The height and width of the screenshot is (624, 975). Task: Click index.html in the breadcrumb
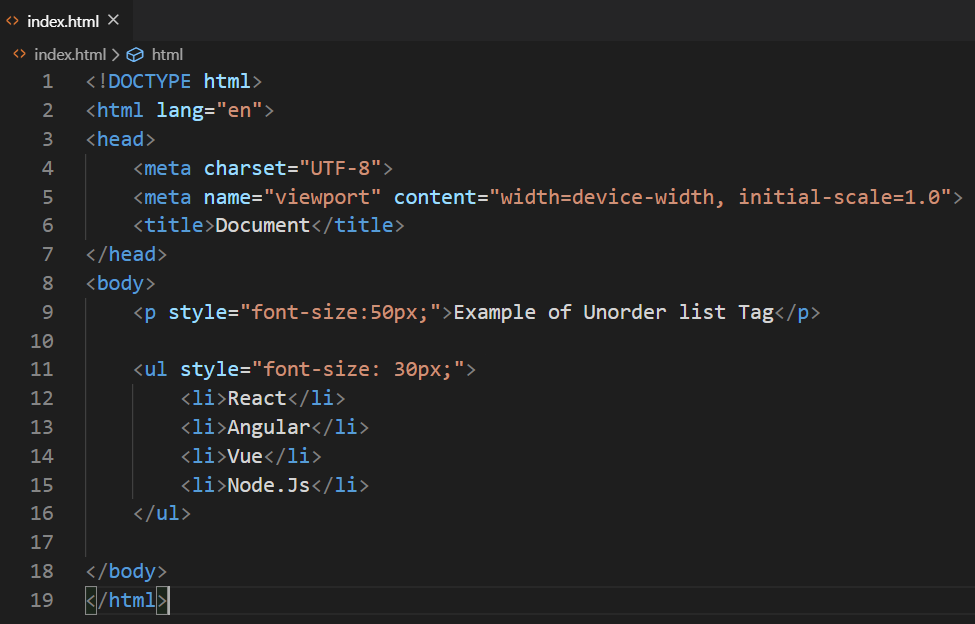70,55
